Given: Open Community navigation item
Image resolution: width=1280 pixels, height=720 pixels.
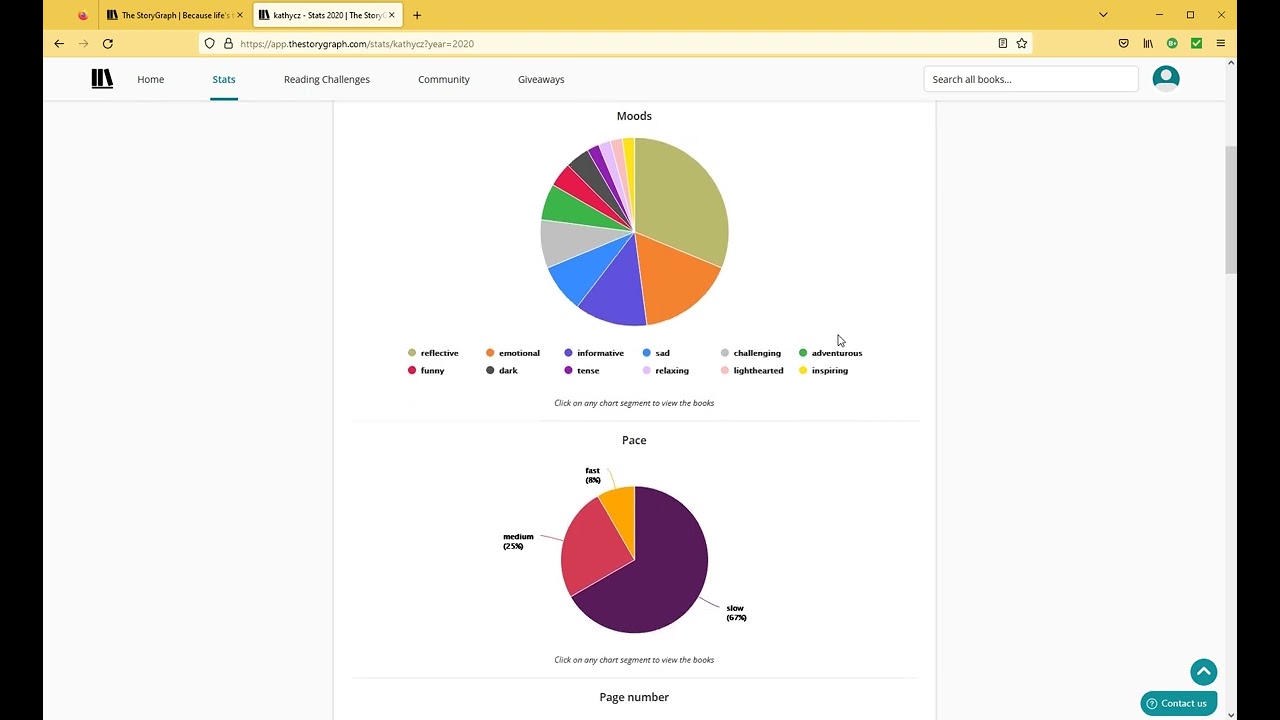Looking at the screenshot, I should 444,79.
